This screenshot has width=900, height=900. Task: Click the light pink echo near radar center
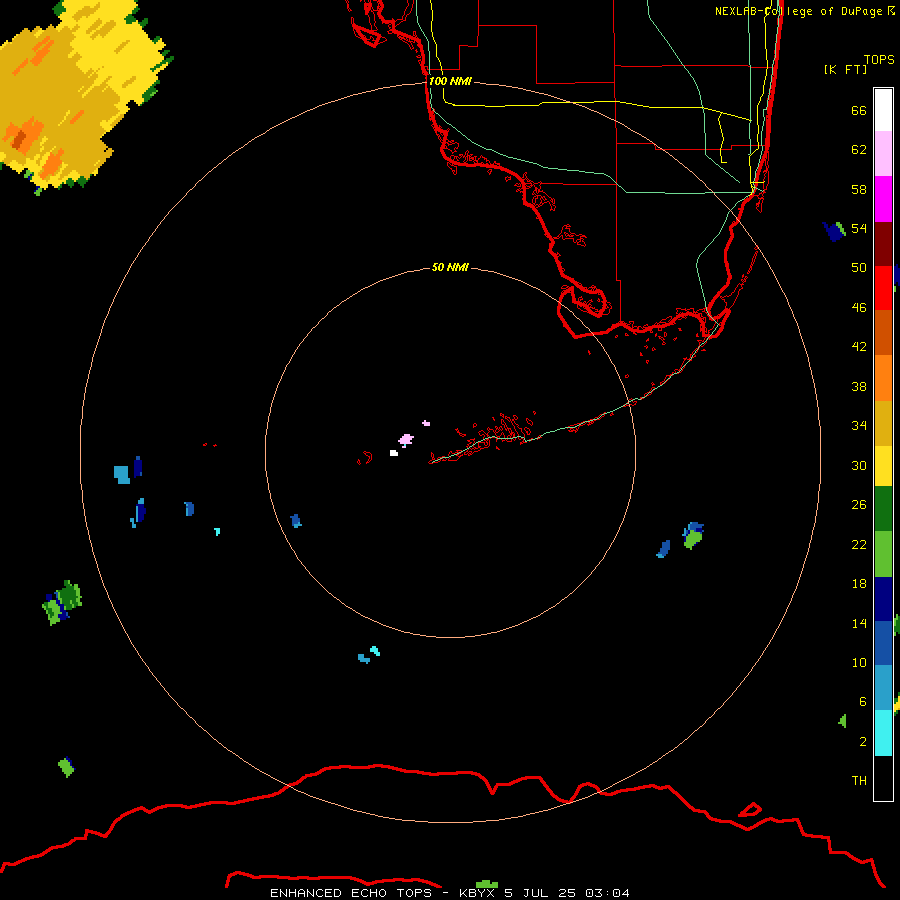(x=406, y=440)
